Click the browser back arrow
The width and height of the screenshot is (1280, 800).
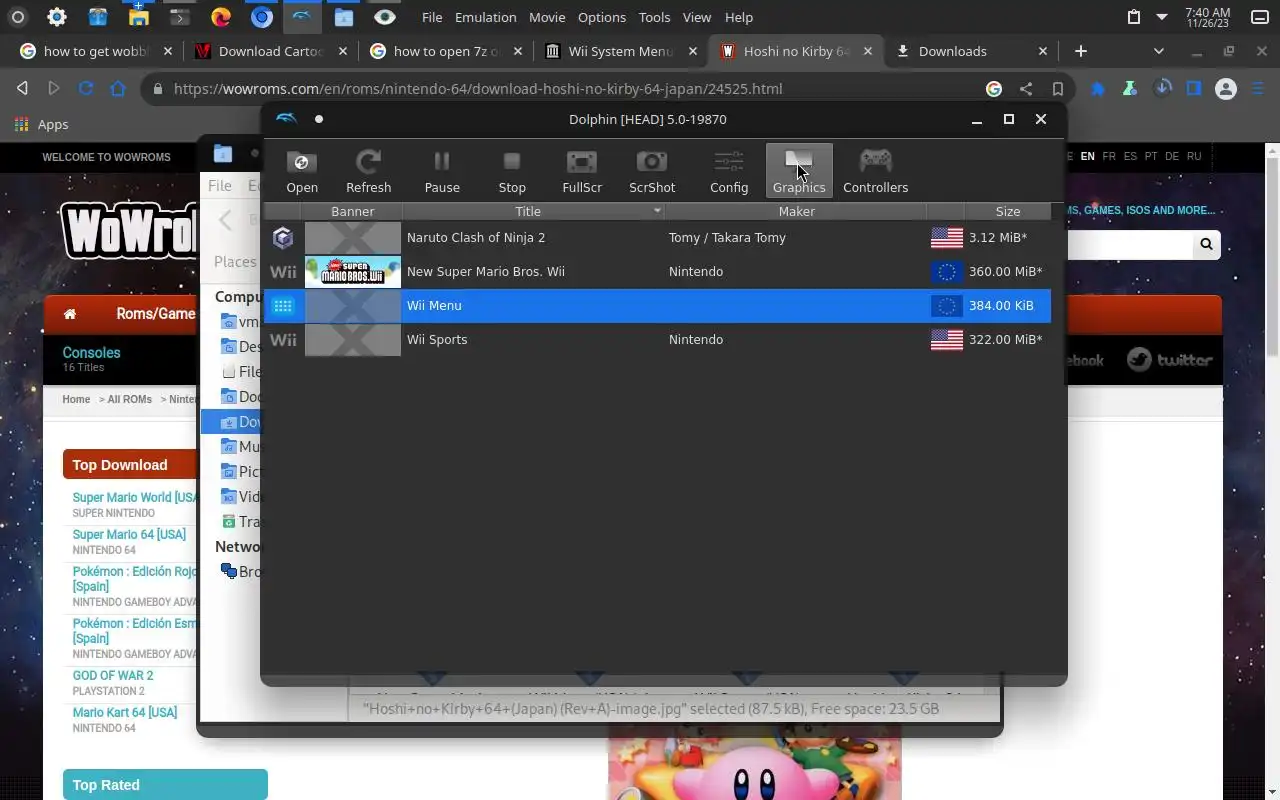tap(22, 89)
